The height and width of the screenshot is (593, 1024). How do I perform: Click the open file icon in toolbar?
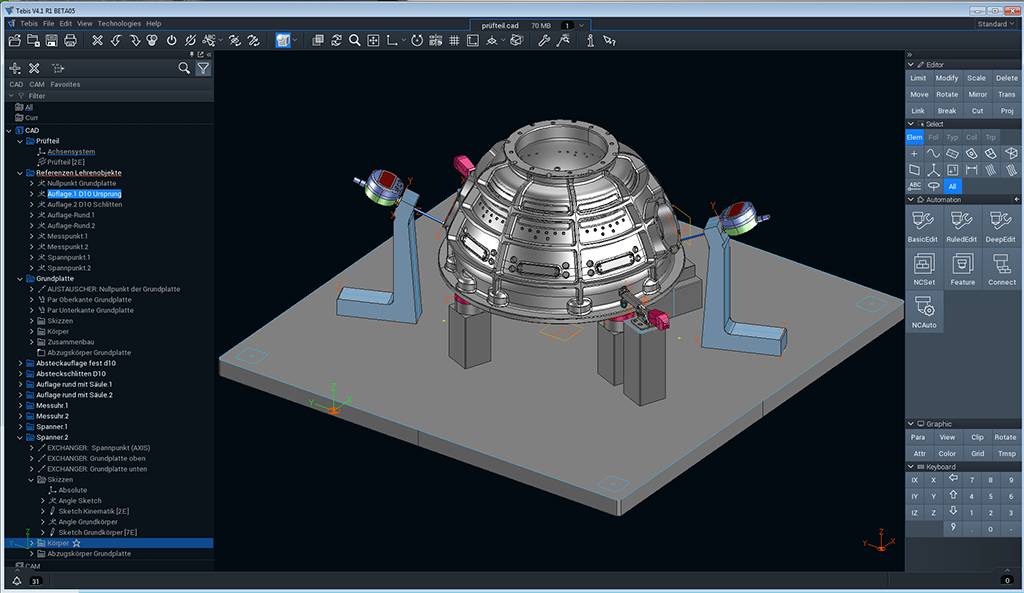[14, 40]
